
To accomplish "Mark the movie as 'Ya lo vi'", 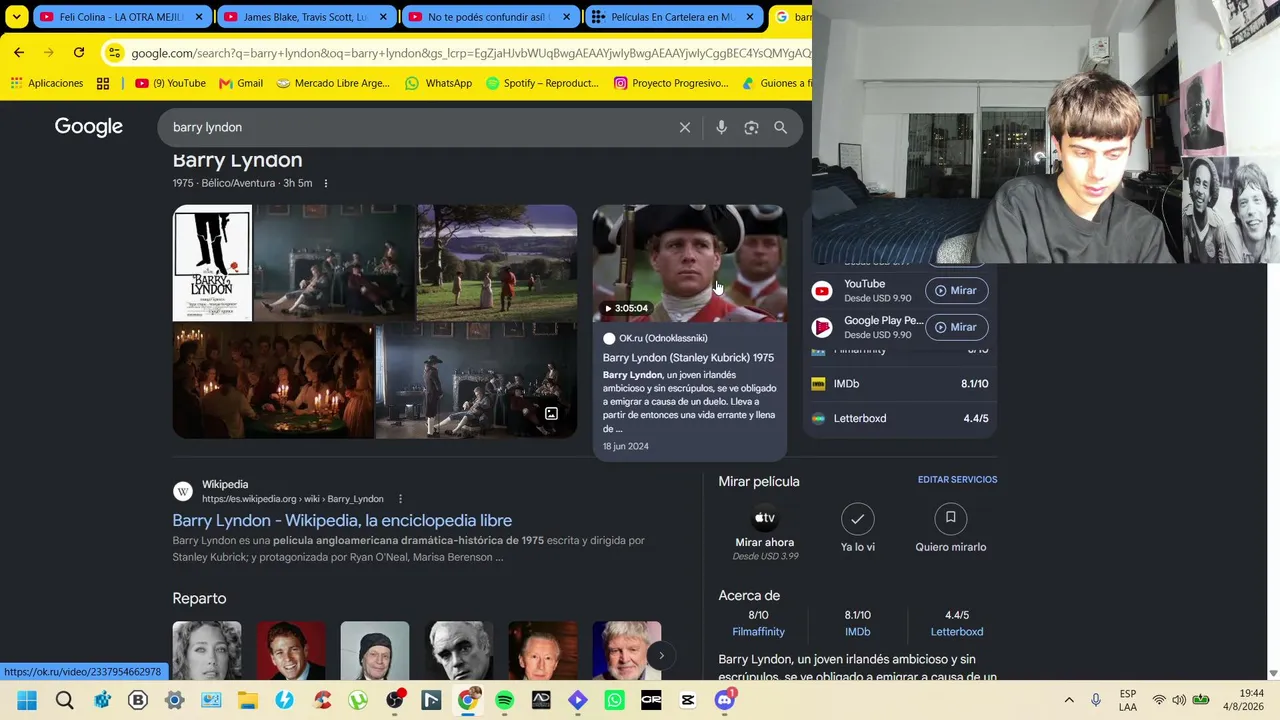I will click(x=858, y=529).
